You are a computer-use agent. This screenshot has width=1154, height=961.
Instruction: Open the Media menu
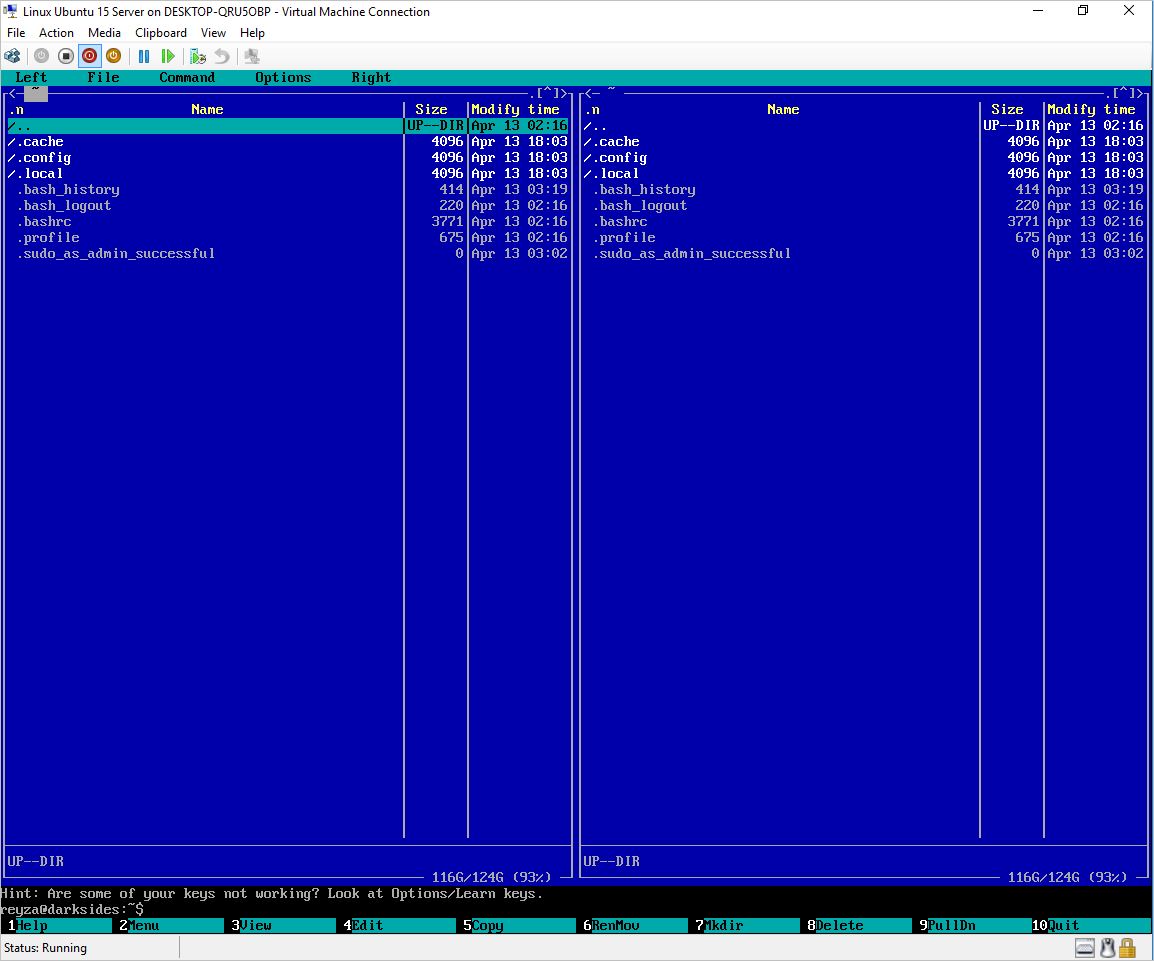click(104, 33)
